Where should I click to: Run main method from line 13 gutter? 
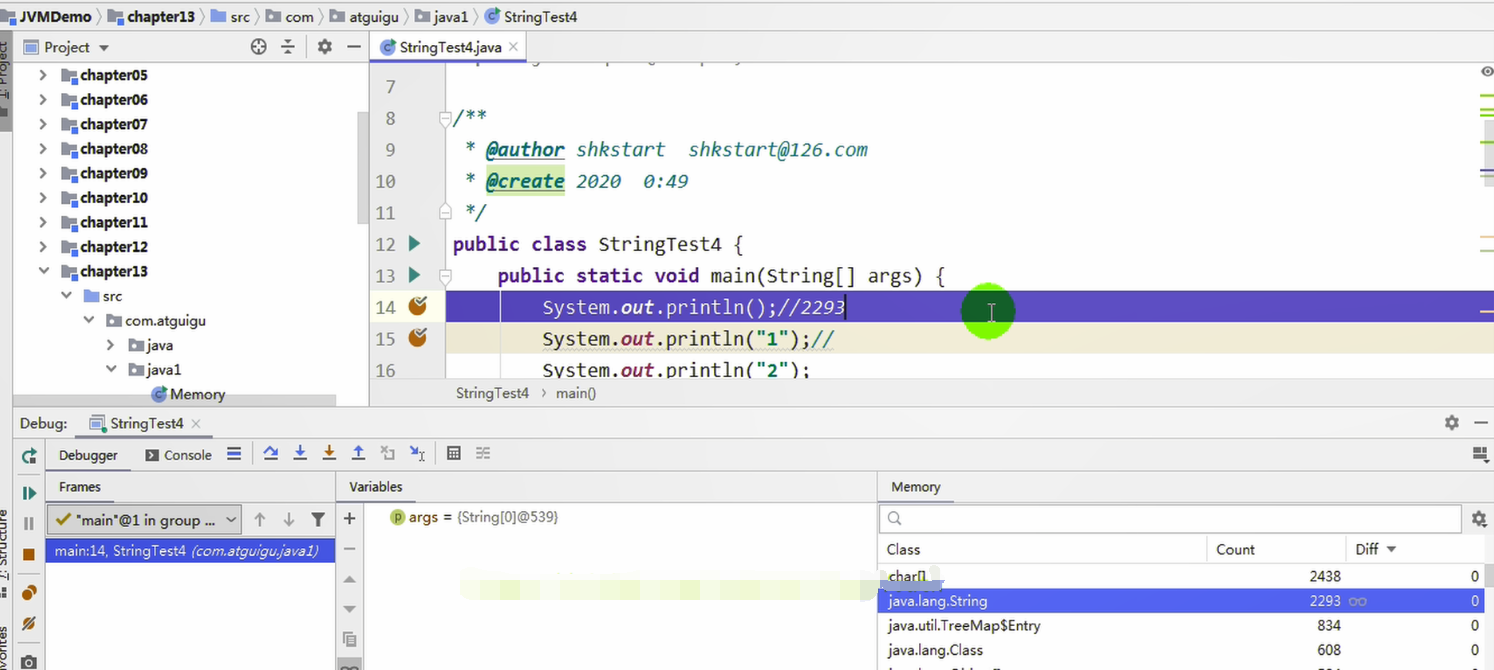click(x=415, y=275)
